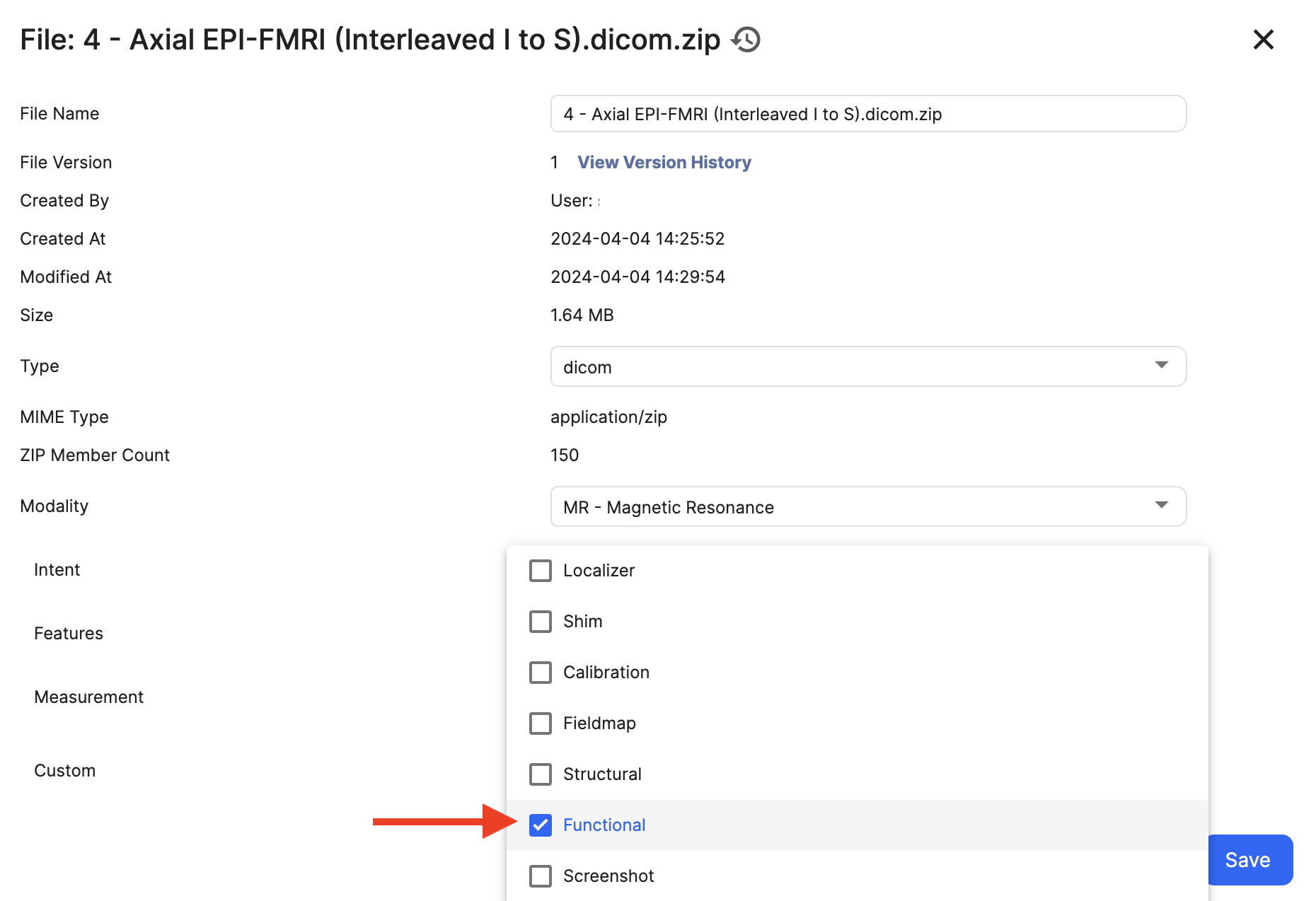Click the 'Custom' classification label
The image size is (1316, 901).
point(64,771)
